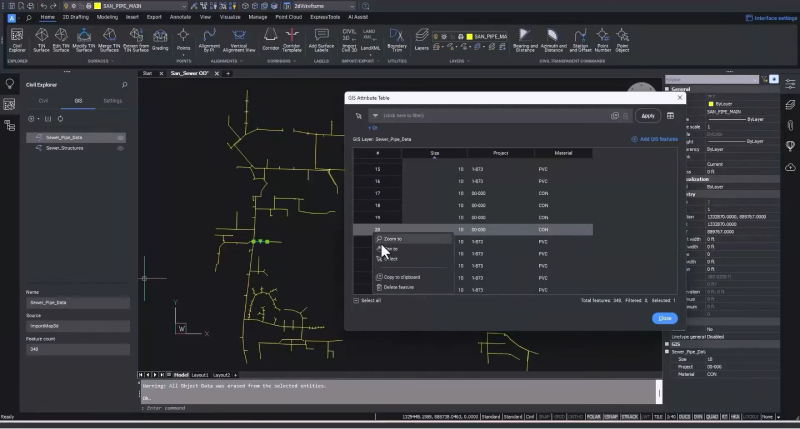Select the Modify TIN Surface tool
The width and height of the screenshot is (800, 429).
(x=84, y=40)
